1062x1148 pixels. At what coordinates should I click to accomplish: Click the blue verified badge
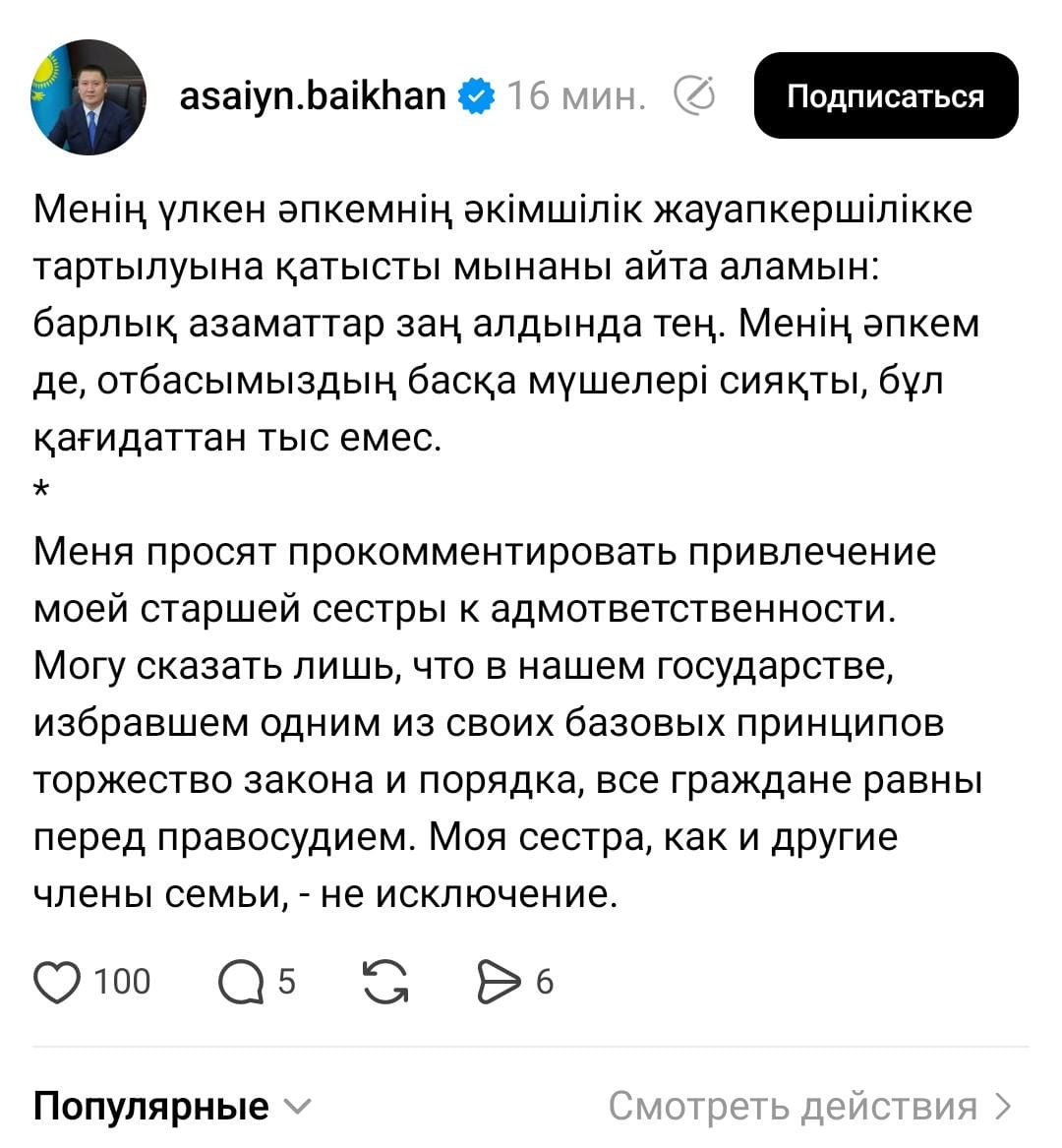click(477, 96)
